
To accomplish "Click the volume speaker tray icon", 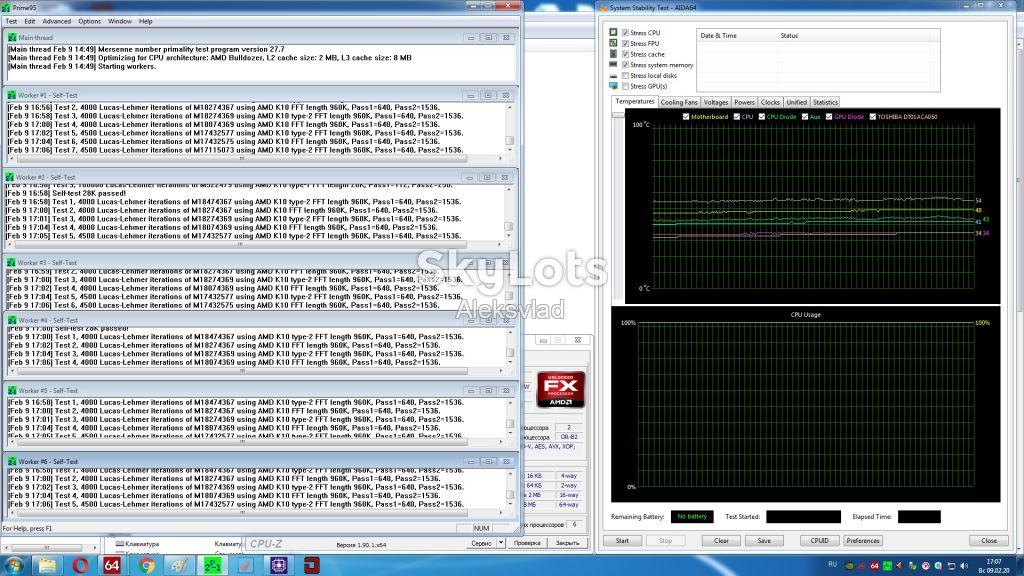I will coord(965,566).
